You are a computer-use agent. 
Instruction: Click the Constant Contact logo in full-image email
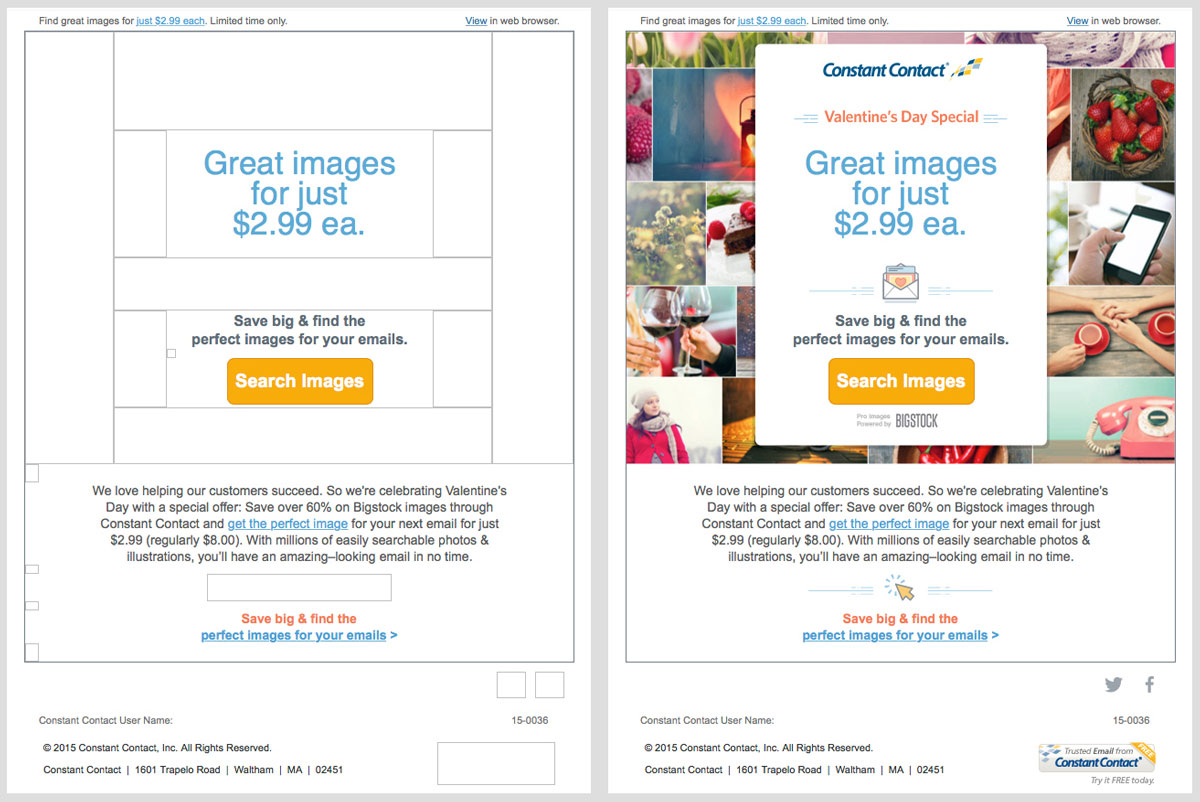(x=902, y=69)
